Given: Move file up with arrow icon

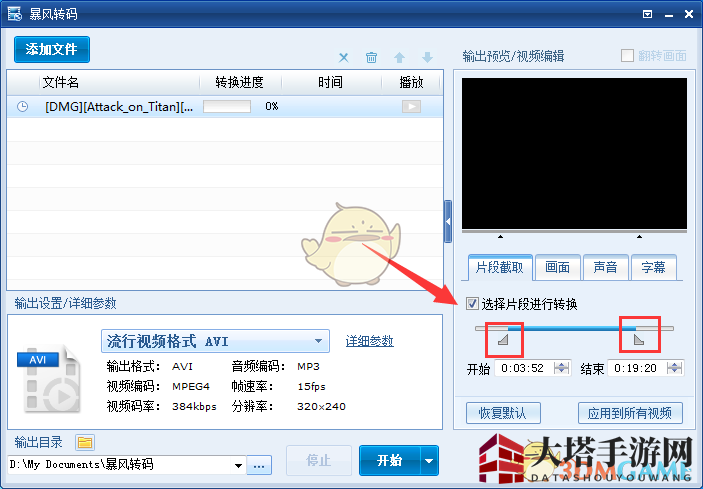Looking at the screenshot, I should click(x=400, y=58).
